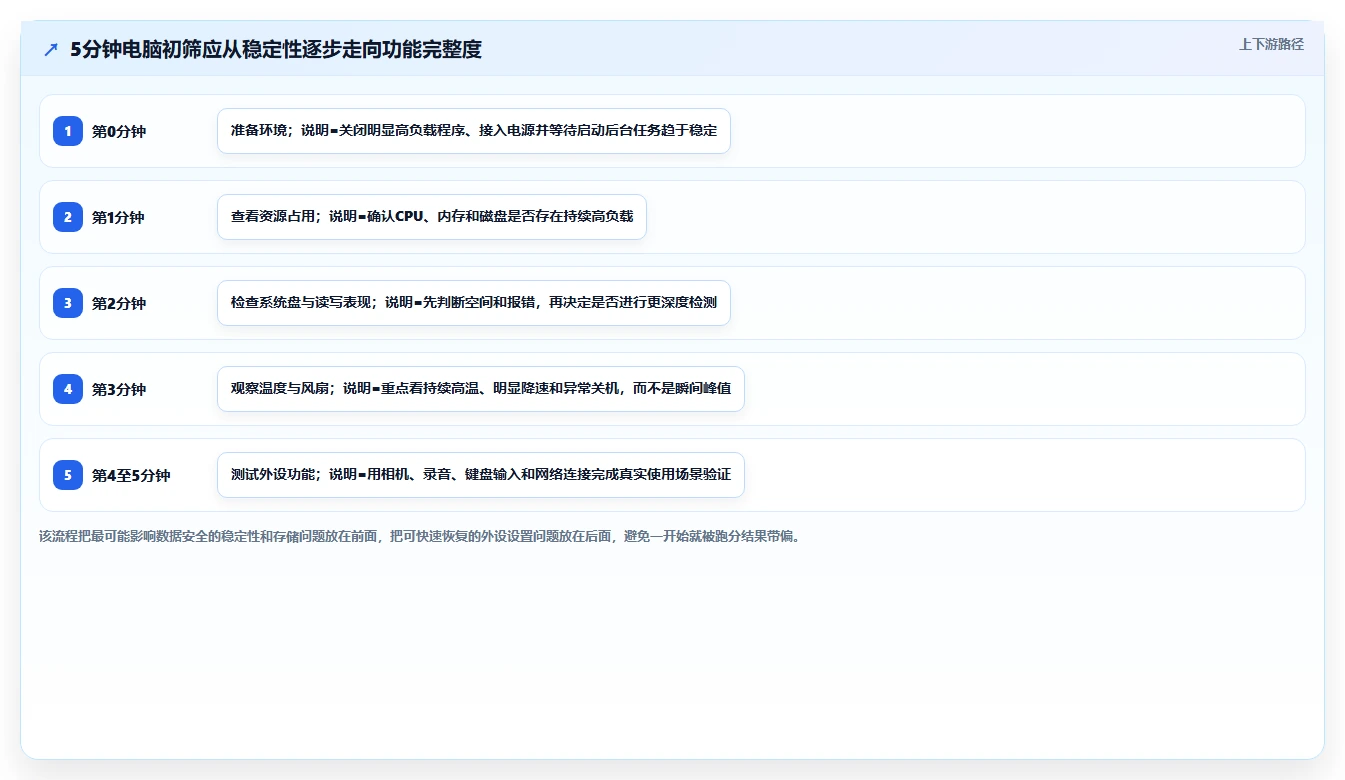Click the footer note starting with 该流程把最可能影响
Screen dimensions: 1345x780
tap(421, 536)
